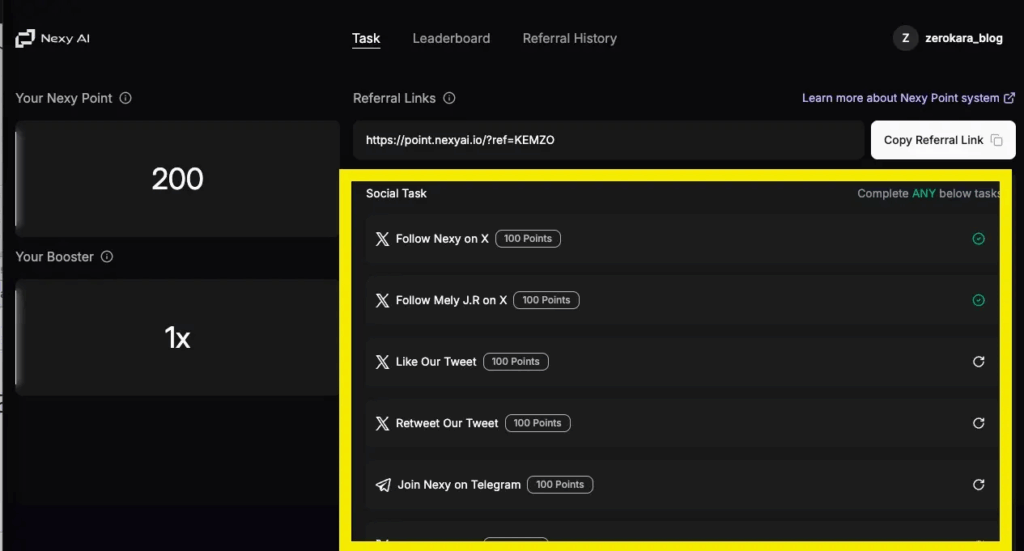Click the X logo on Like Our Tweet row
This screenshot has width=1024, height=551.
(x=382, y=362)
